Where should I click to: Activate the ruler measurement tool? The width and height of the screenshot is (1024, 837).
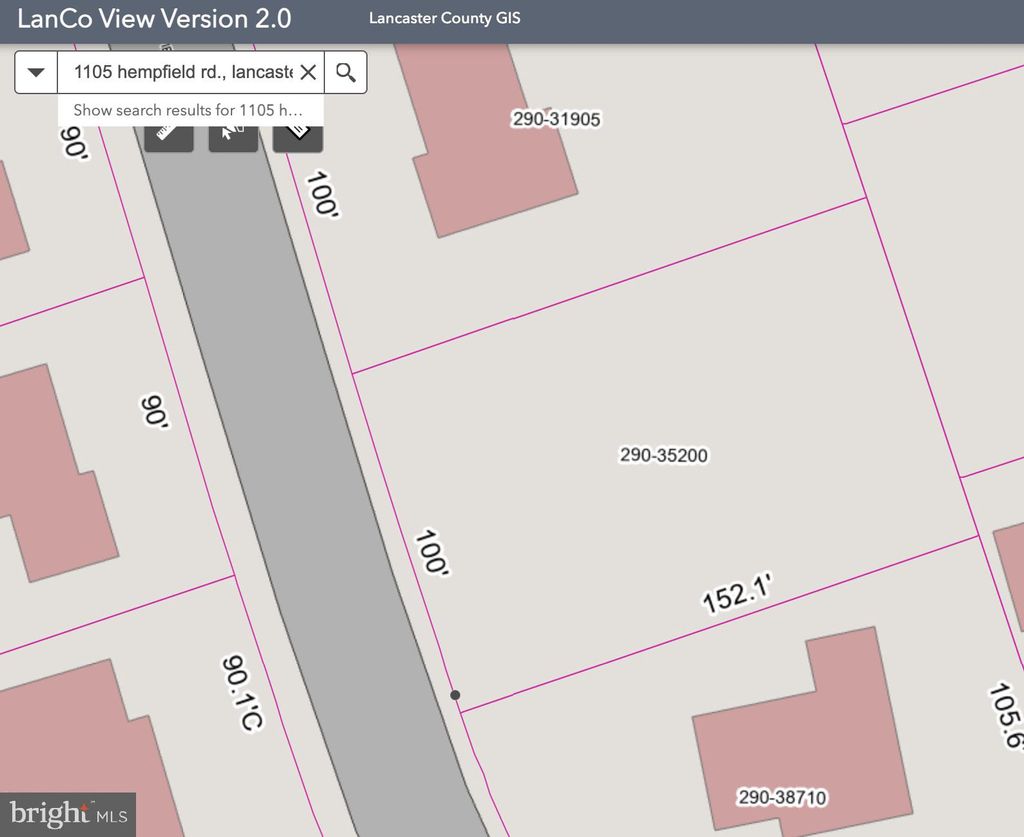168,134
